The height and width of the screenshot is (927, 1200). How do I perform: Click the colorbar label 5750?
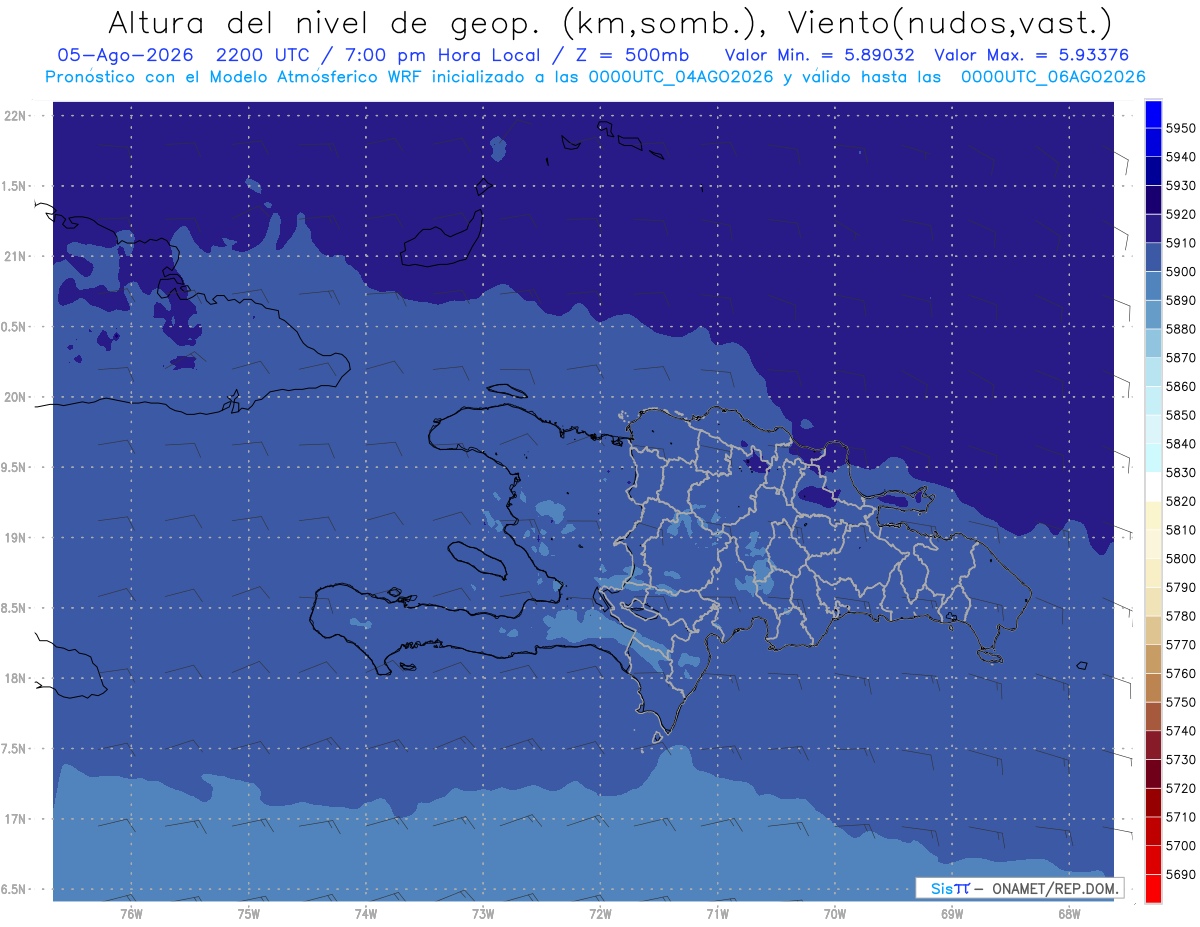click(x=1181, y=702)
